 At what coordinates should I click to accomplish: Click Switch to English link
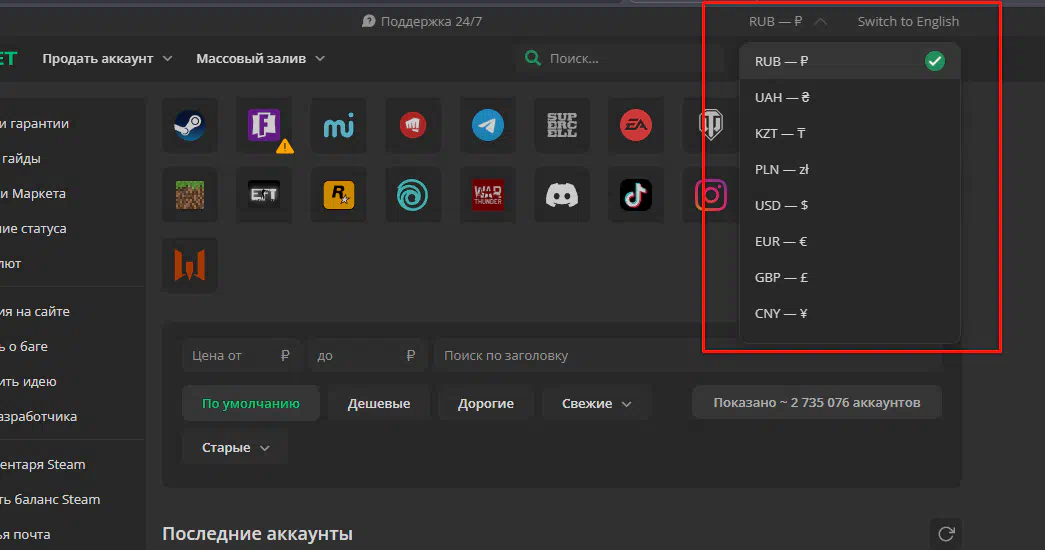(x=908, y=21)
